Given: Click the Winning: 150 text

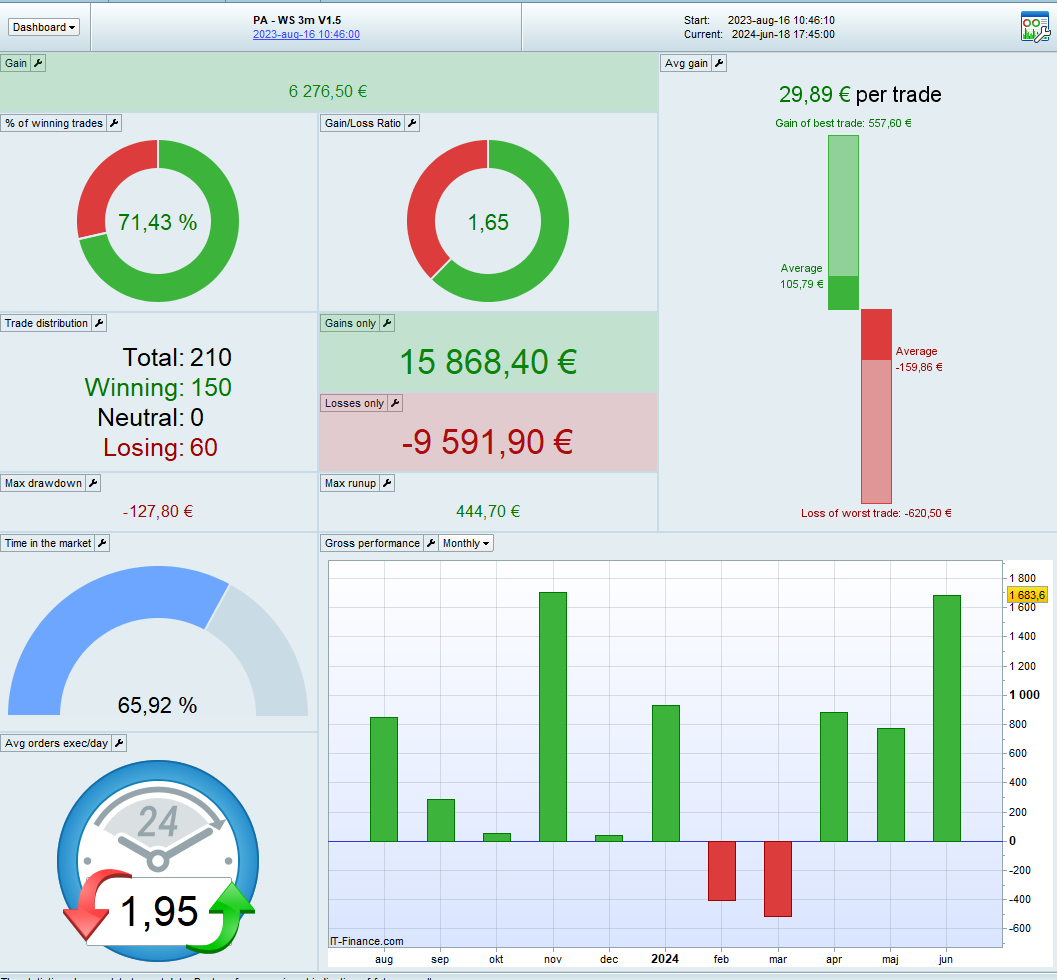Looking at the screenshot, I should (158, 388).
